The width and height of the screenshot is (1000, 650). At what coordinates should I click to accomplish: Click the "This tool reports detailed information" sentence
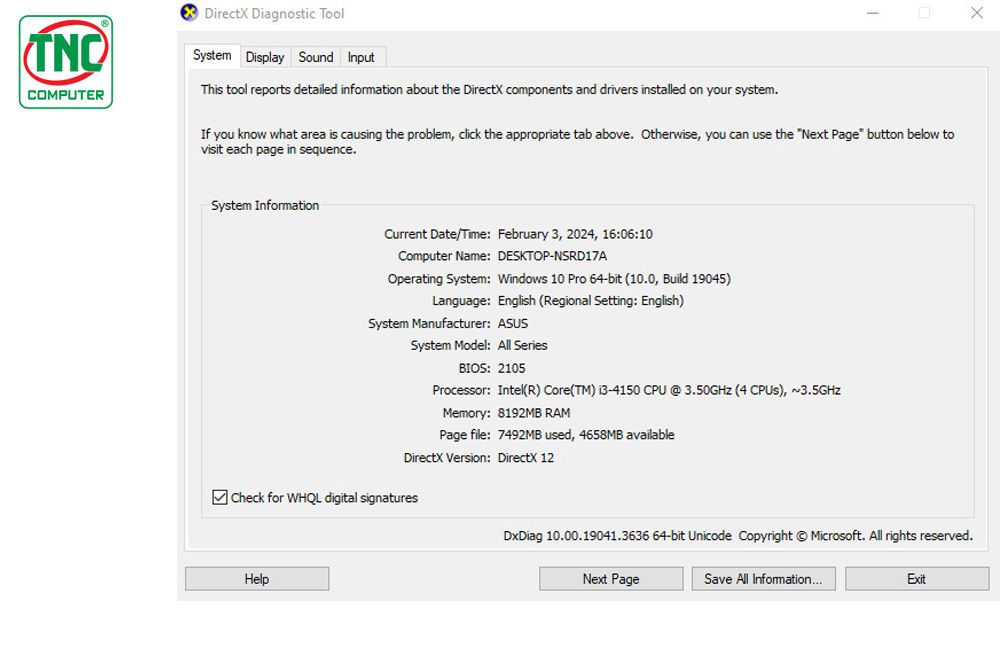pos(489,89)
